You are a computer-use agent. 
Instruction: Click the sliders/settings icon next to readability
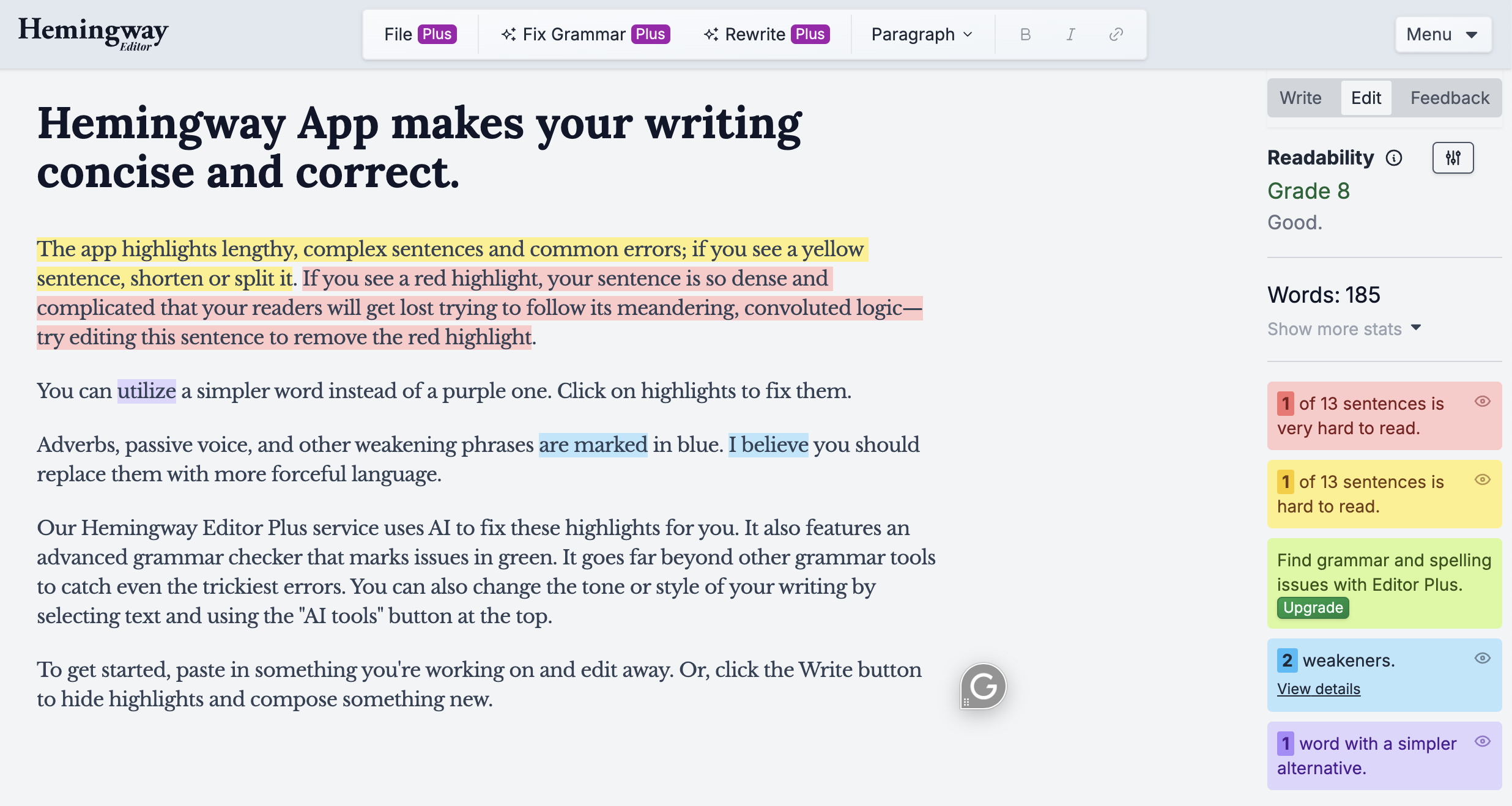coord(1453,158)
